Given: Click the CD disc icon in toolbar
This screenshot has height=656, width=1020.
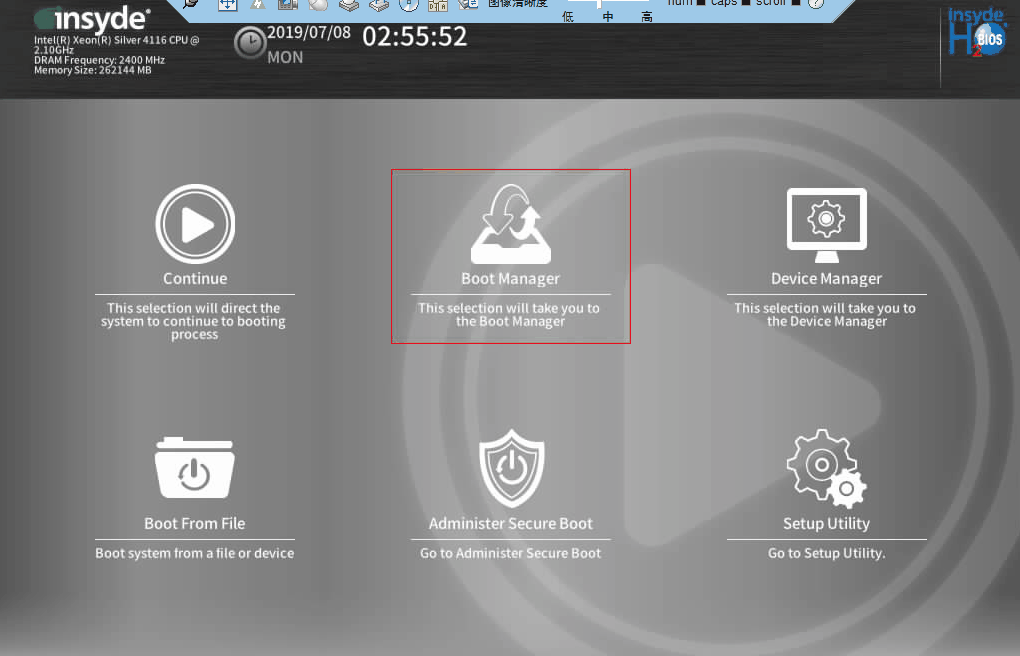Looking at the screenshot, I should coord(316,4).
